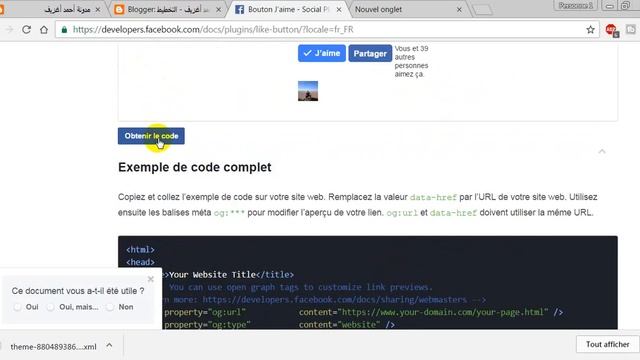This screenshot has width=640, height=360.
Task: Click the J'aime like button
Action: pyautogui.click(x=322, y=53)
